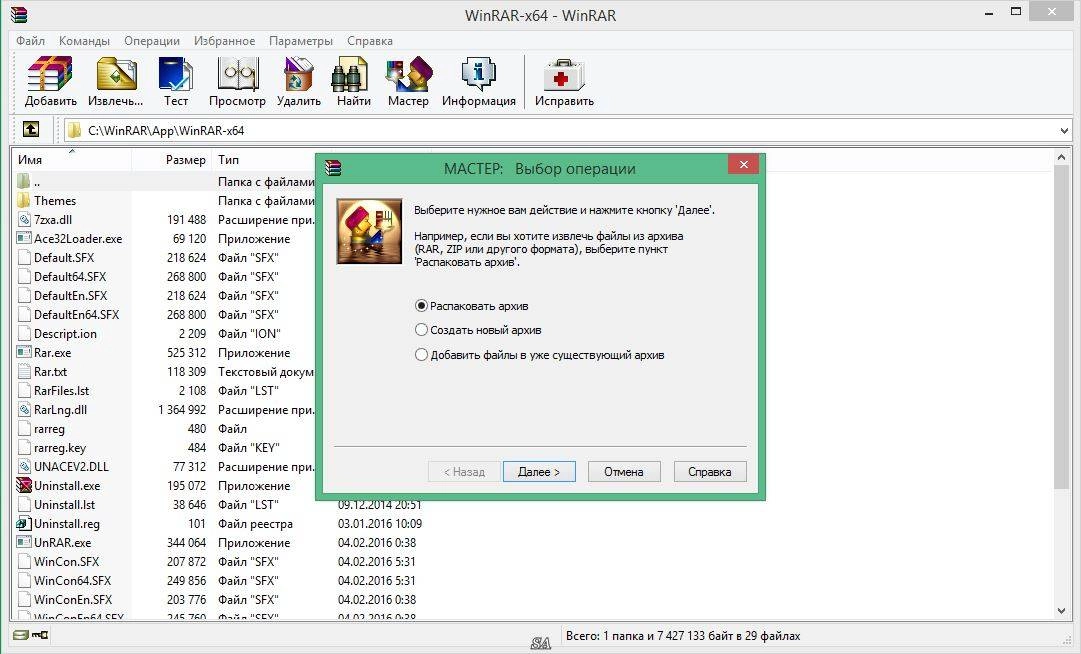Viewport: 1081px width, 654px height.
Task: Click the Тест (Test) toolbar icon
Action: click(x=176, y=74)
